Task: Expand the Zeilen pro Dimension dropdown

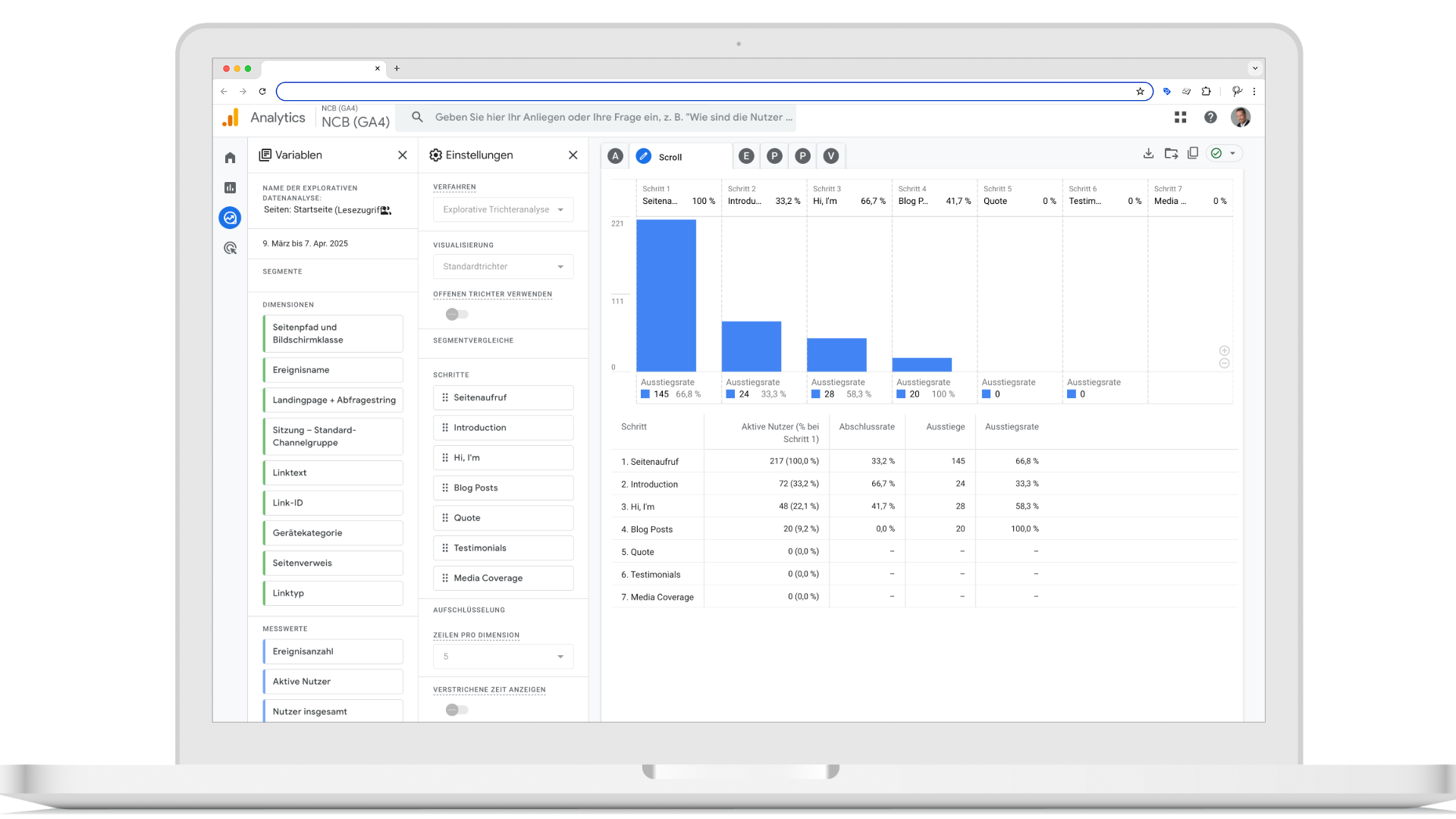Action: pos(503,656)
